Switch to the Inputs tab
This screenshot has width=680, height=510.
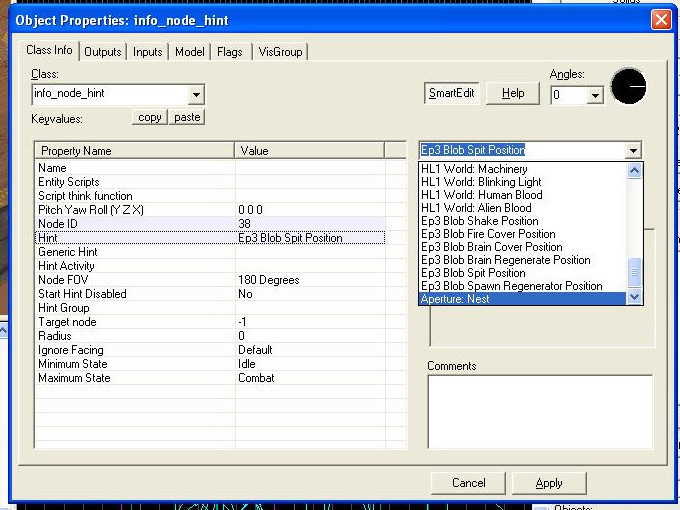[147, 52]
